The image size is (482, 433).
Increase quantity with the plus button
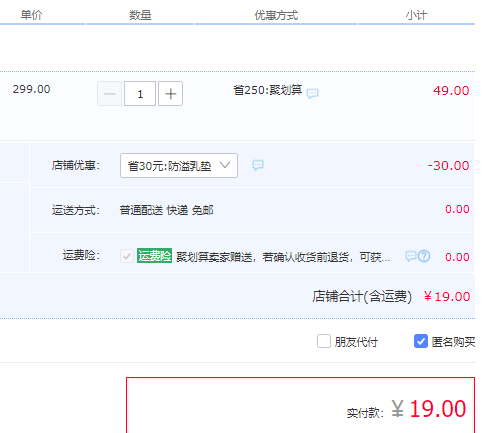pyautogui.click(x=170, y=94)
